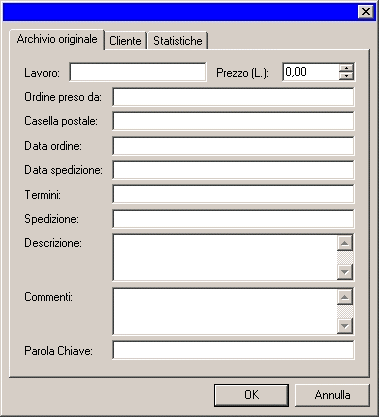This screenshot has height=417, width=379.
Task: Click inside the Descrizione text area
Action: click(225, 257)
